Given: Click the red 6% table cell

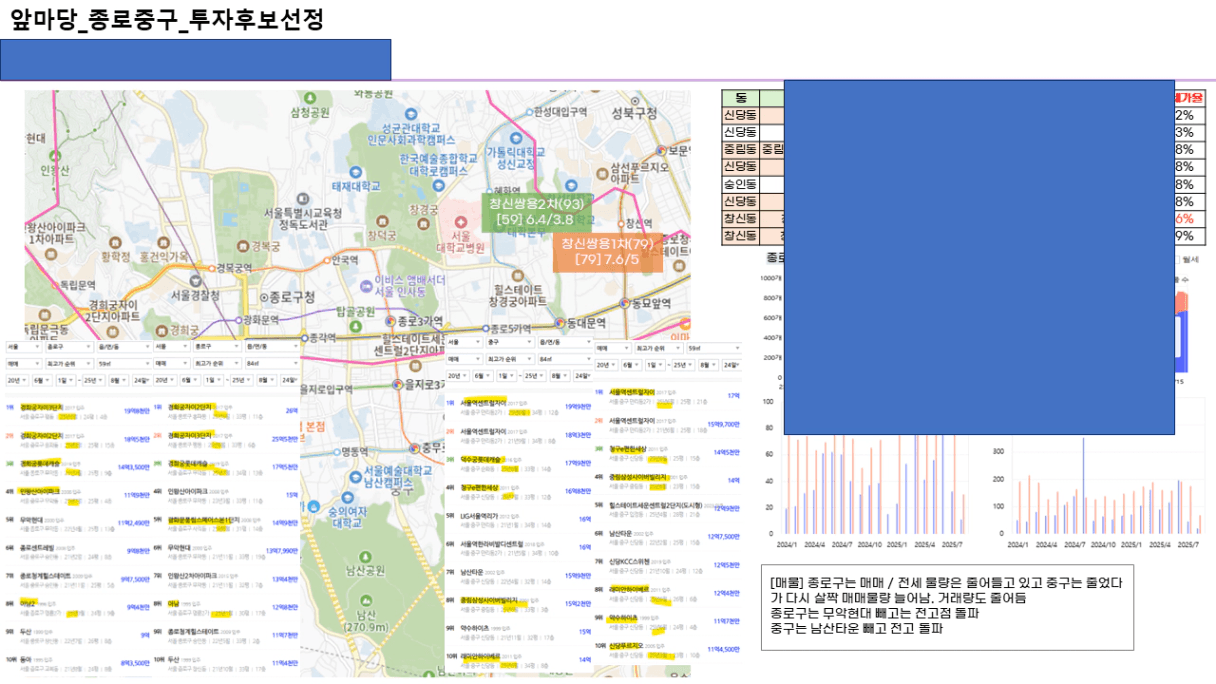Looking at the screenshot, I should coord(1190,219).
